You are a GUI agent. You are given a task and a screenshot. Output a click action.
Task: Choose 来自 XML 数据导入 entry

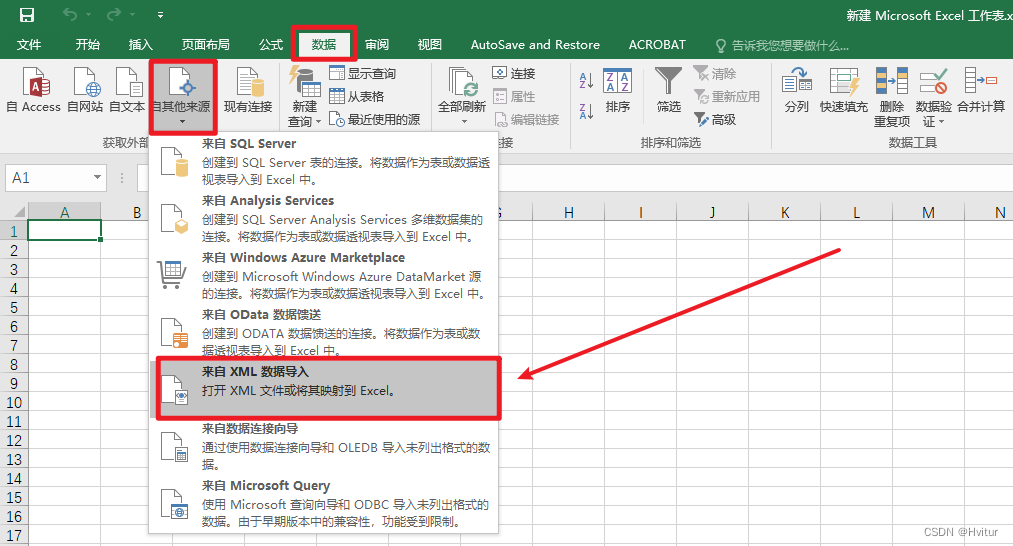328,389
